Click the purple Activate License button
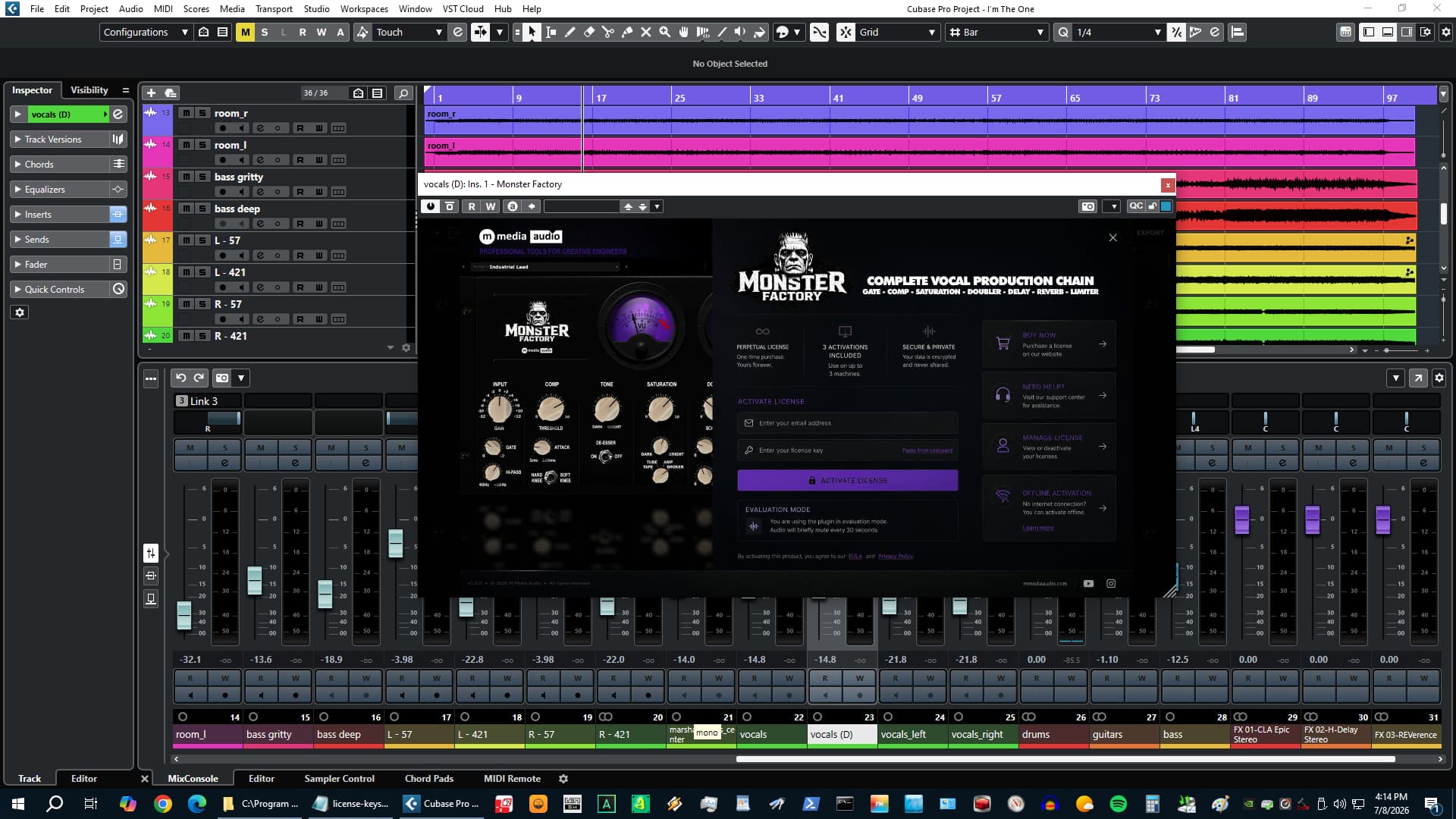This screenshot has width=1456, height=819. pos(847,480)
